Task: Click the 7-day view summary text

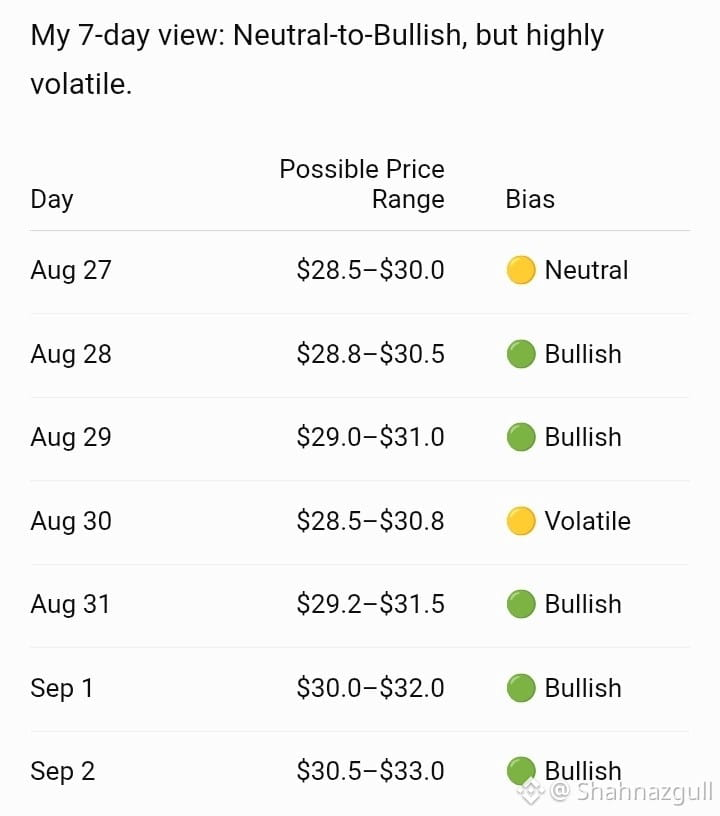Action: pos(317,60)
